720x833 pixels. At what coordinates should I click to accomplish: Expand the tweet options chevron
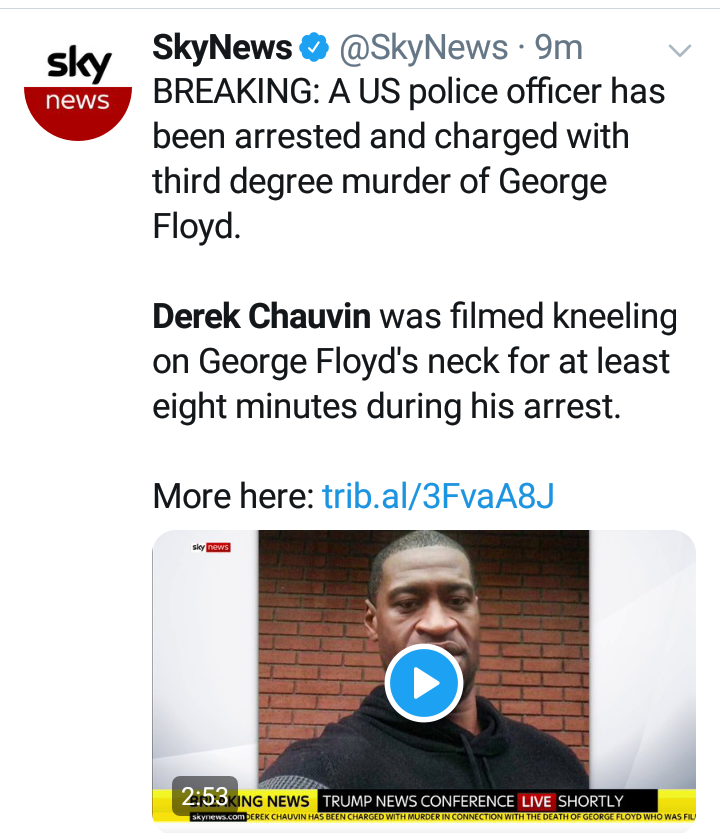pyautogui.click(x=679, y=50)
